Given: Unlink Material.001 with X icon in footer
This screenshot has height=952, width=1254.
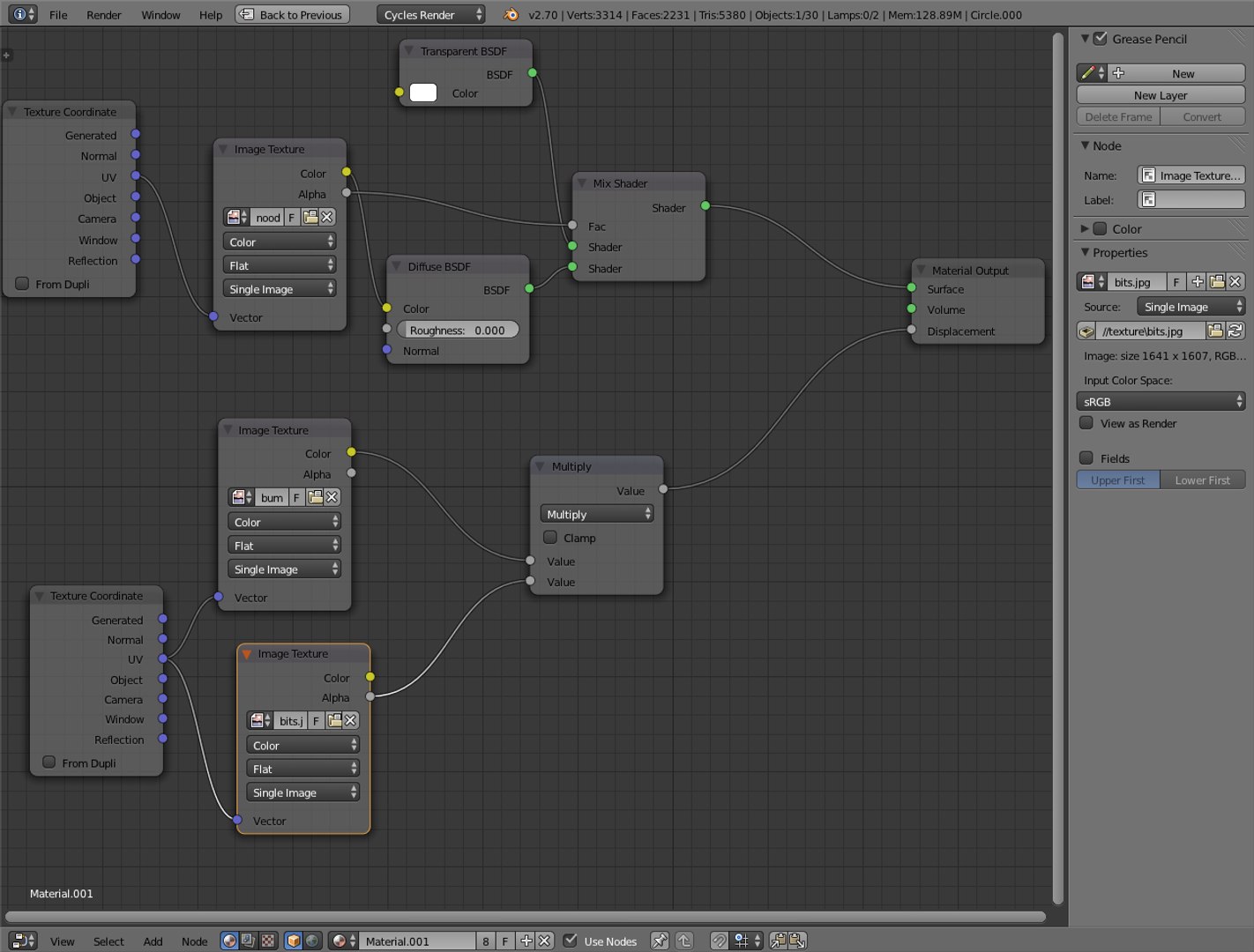Looking at the screenshot, I should (545, 941).
